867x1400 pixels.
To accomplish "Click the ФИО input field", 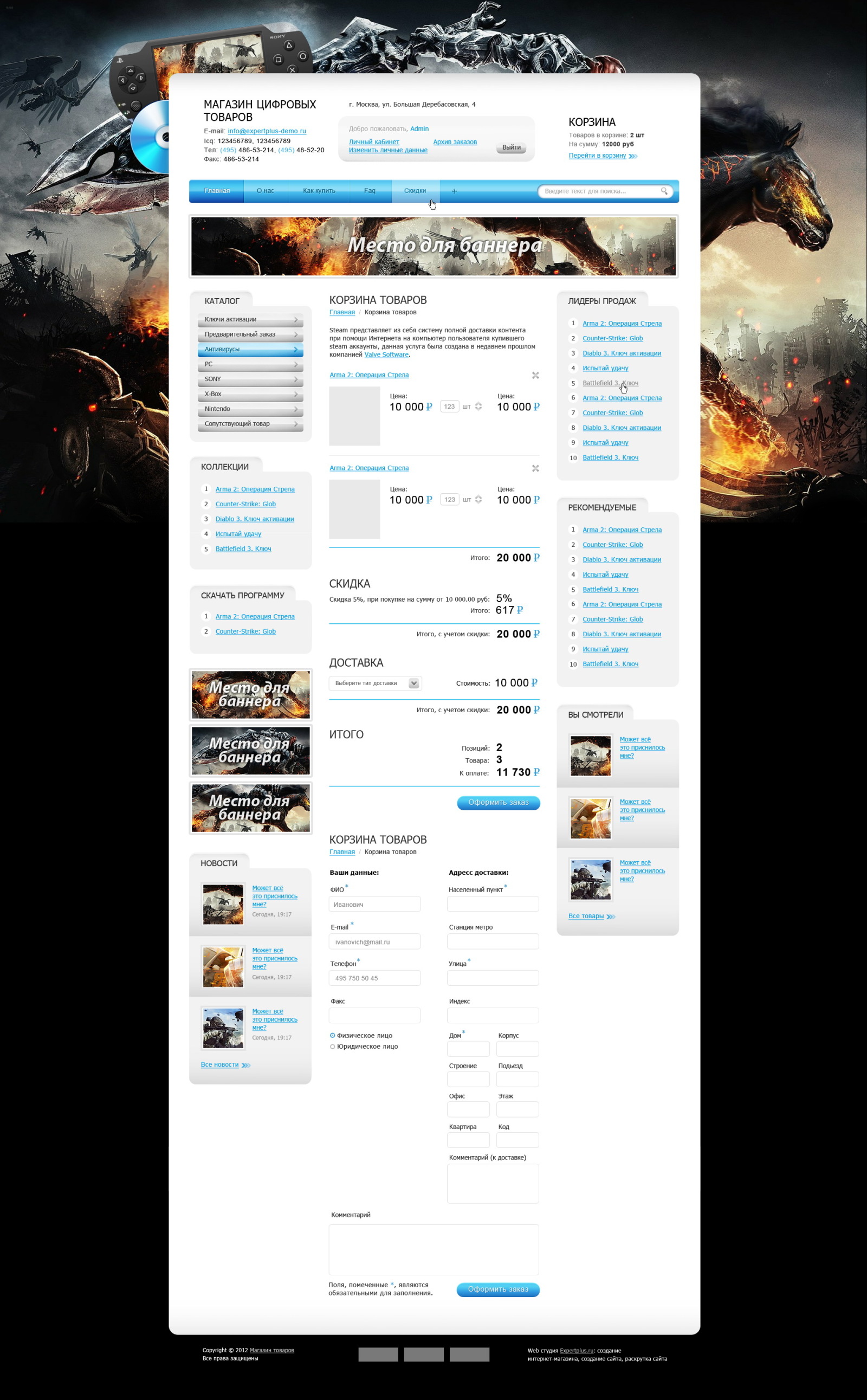I will [x=374, y=904].
